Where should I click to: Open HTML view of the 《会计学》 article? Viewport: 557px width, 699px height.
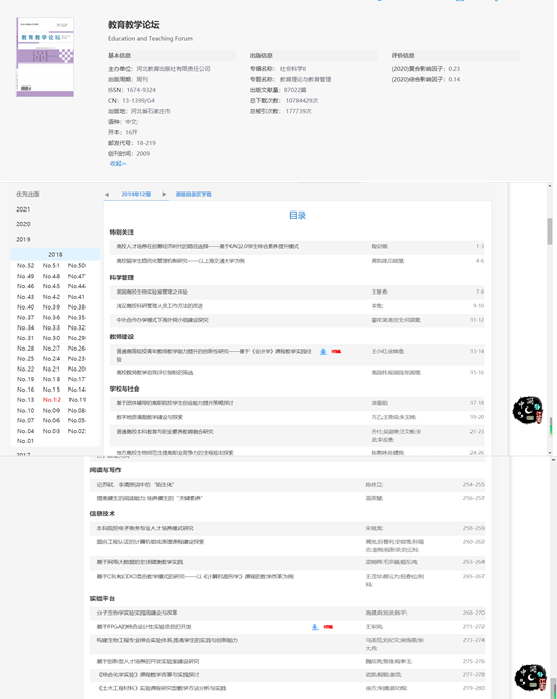pos(336,352)
